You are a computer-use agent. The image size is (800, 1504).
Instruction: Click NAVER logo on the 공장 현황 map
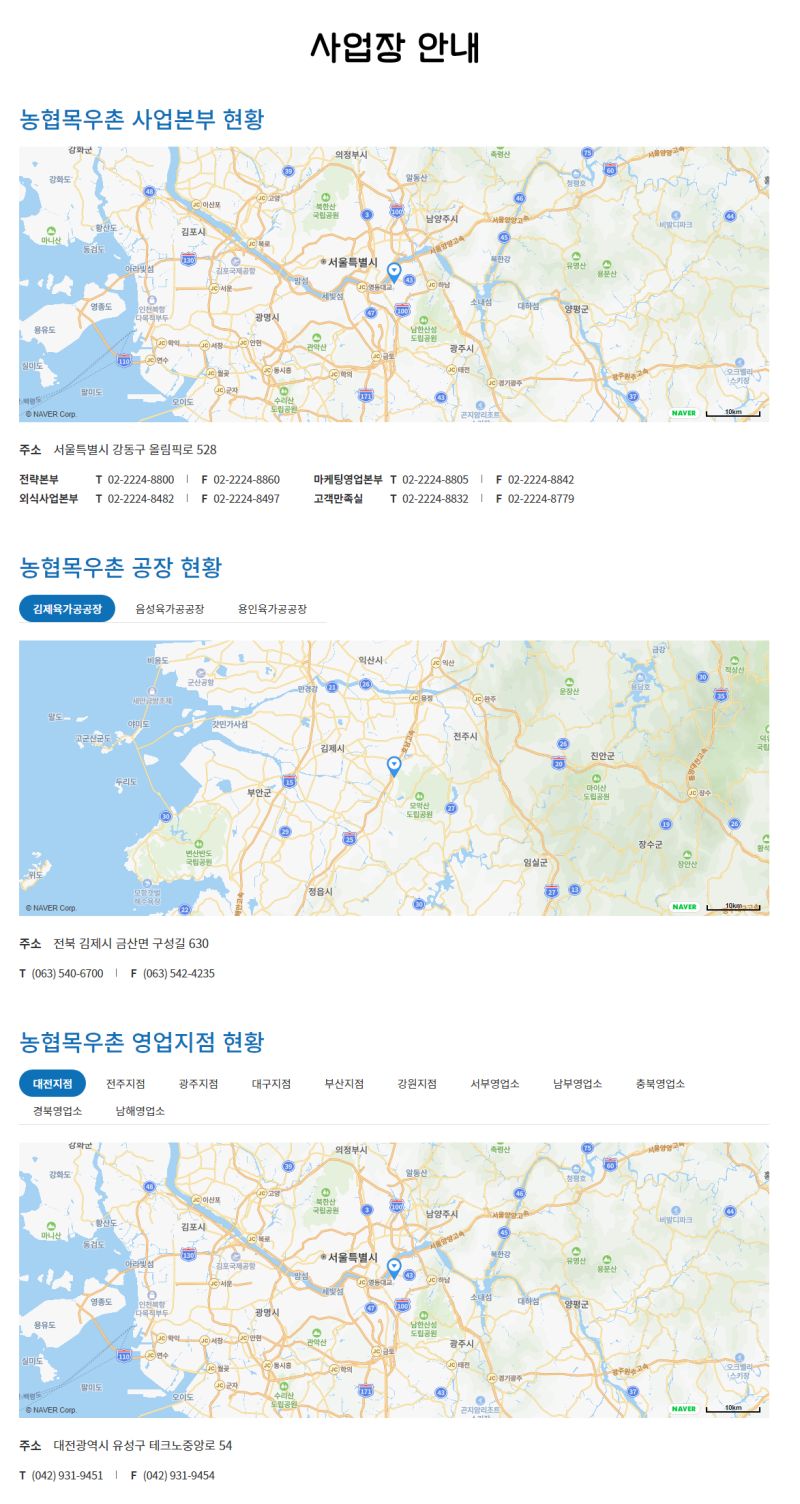(x=684, y=907)
